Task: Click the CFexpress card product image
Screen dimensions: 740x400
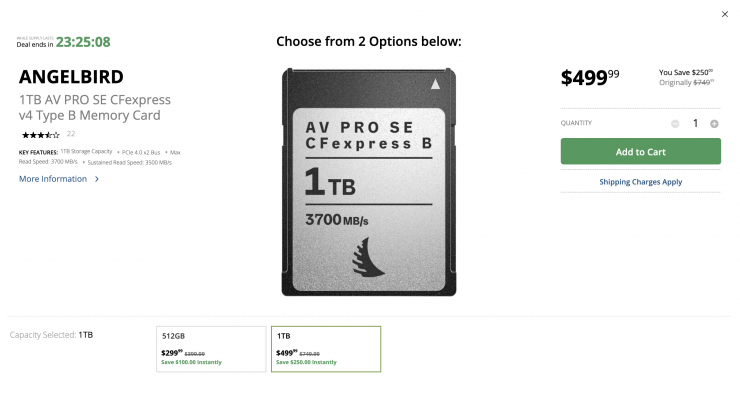Action: pos(369,182)
